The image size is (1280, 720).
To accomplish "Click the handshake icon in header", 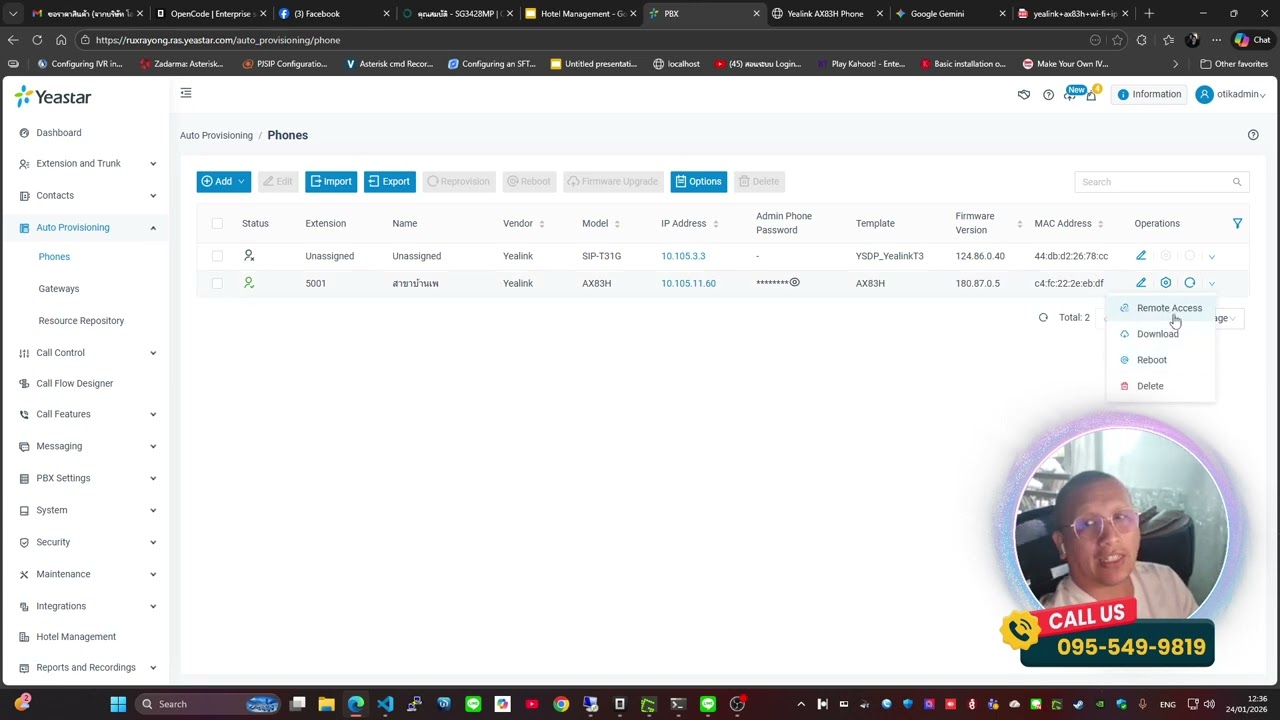I will (1024, 95).
